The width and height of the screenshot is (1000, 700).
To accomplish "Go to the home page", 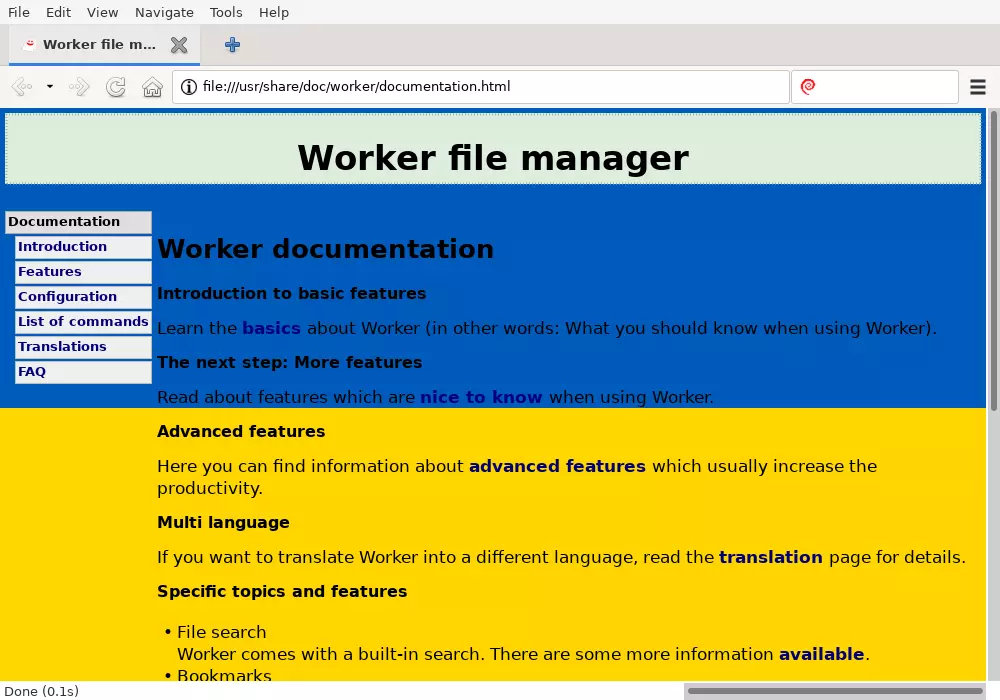I will tap(152, 87).
